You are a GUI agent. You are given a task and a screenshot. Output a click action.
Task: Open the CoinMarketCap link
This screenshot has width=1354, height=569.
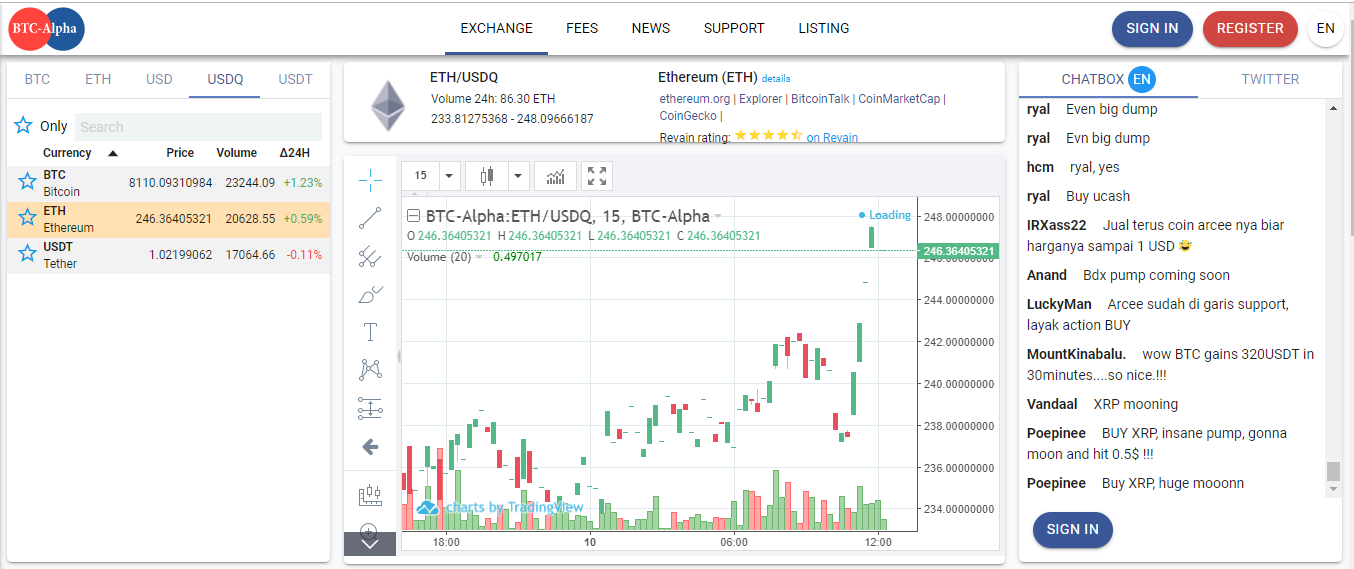pos(899,98)
